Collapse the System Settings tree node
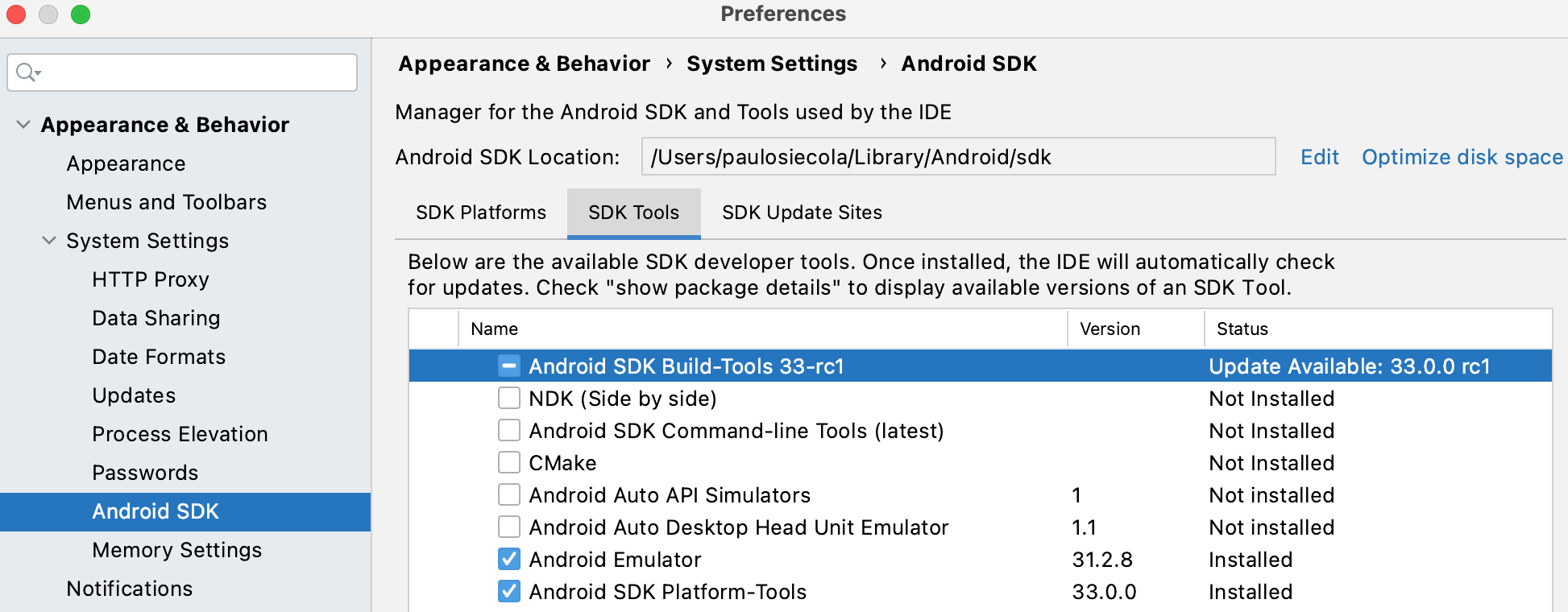Image resolution: width=1568 pixels, height=612 pixels. [49, 241]
